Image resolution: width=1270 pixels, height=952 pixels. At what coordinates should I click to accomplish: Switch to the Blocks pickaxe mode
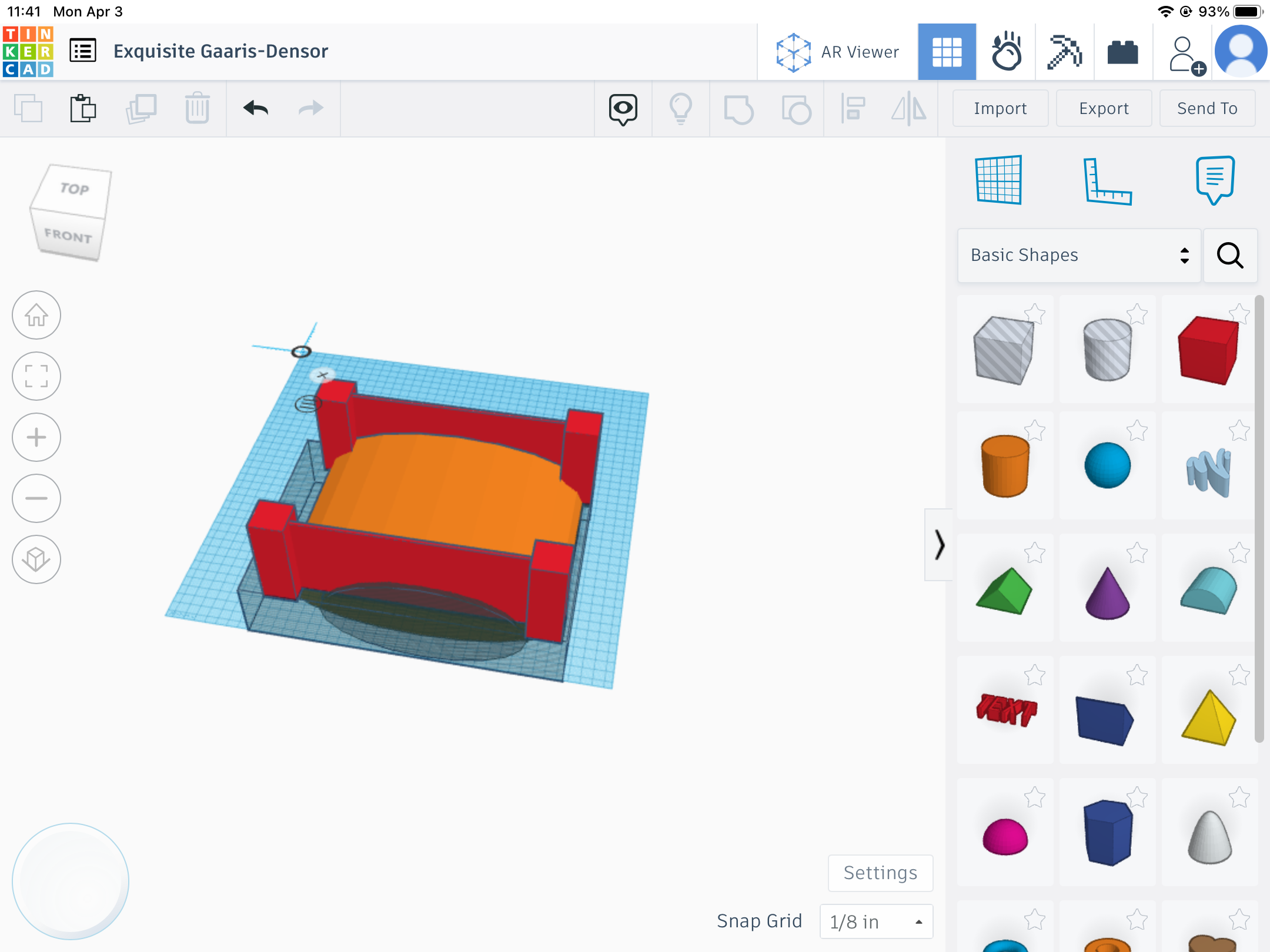(x=1064, y=52)
